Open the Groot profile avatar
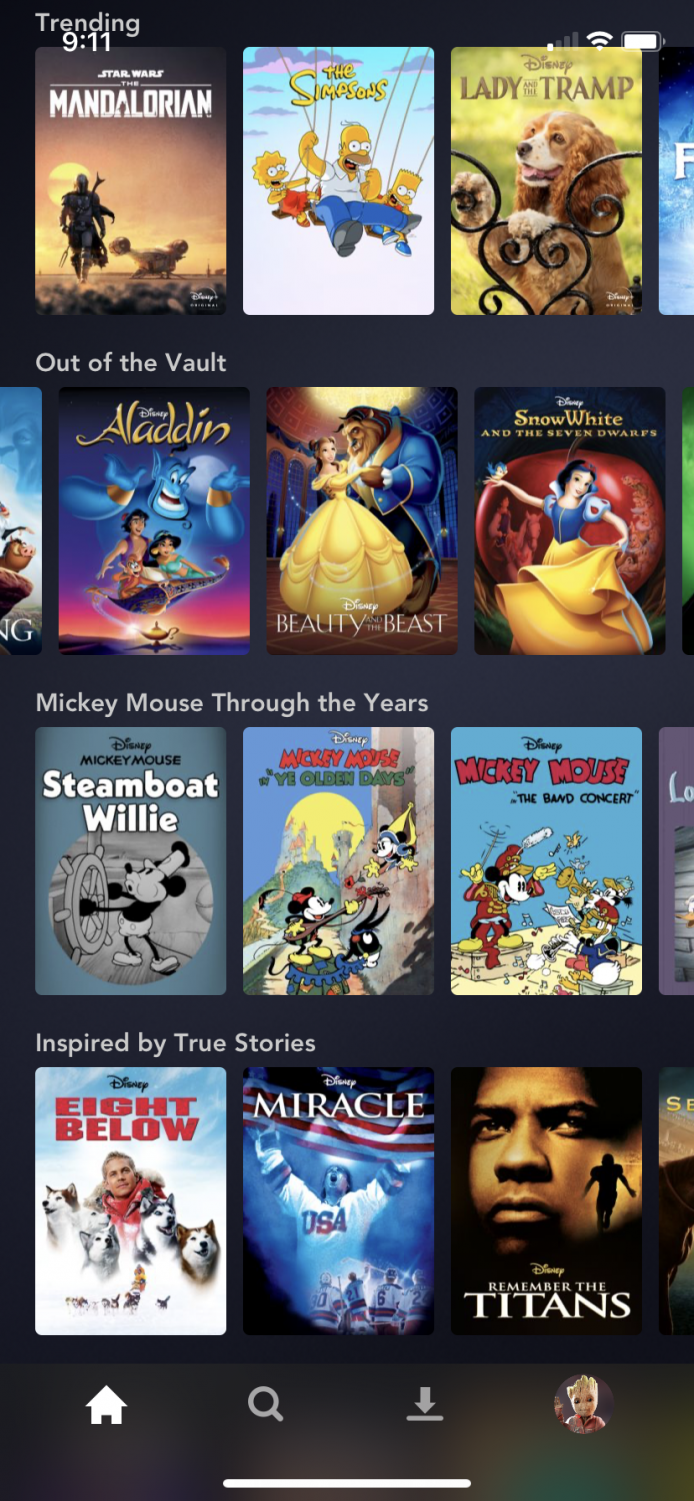 584,1404
